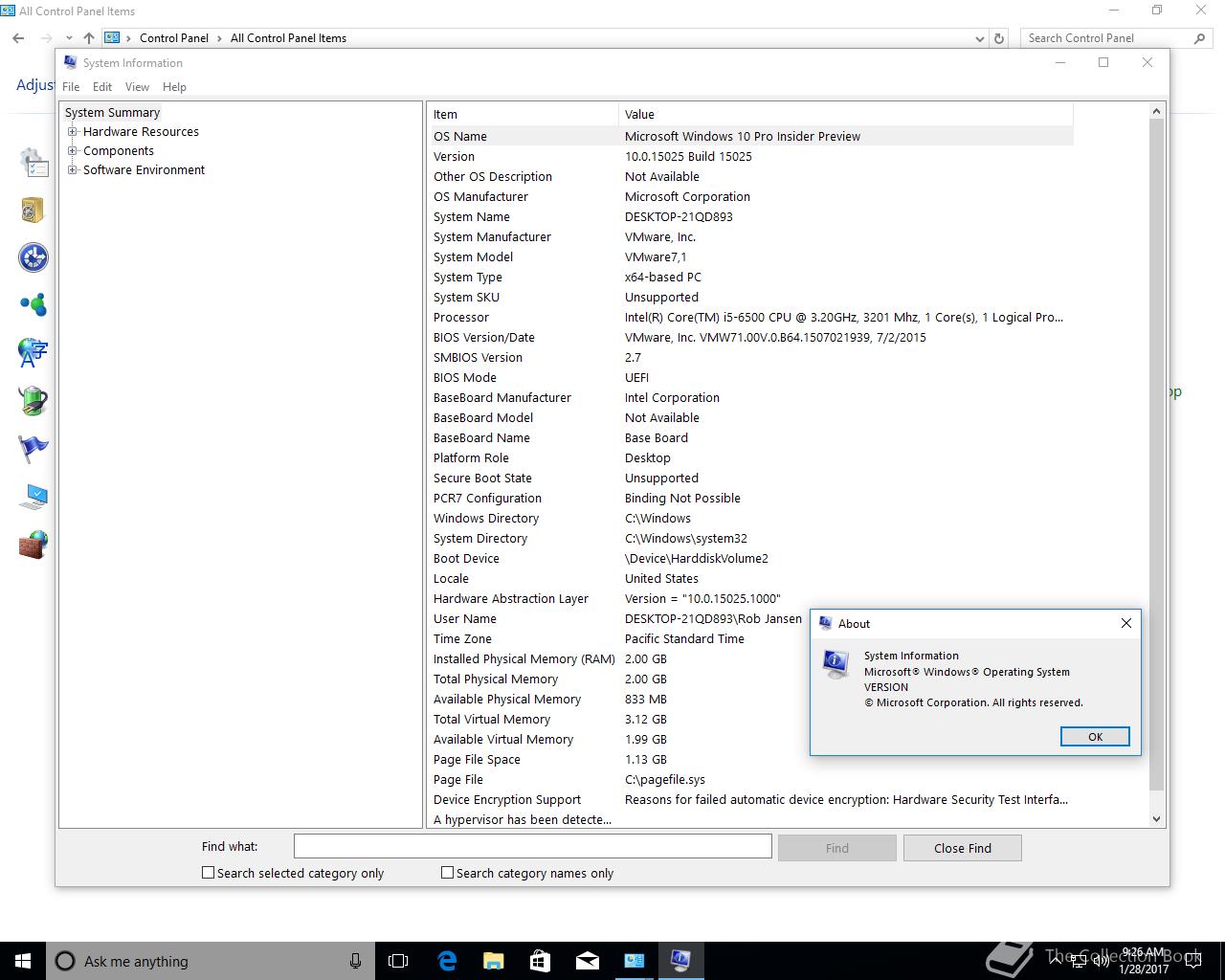Click the Find what text field
The height and width of the screenshot is (980, 1225).
coord(532,846)
